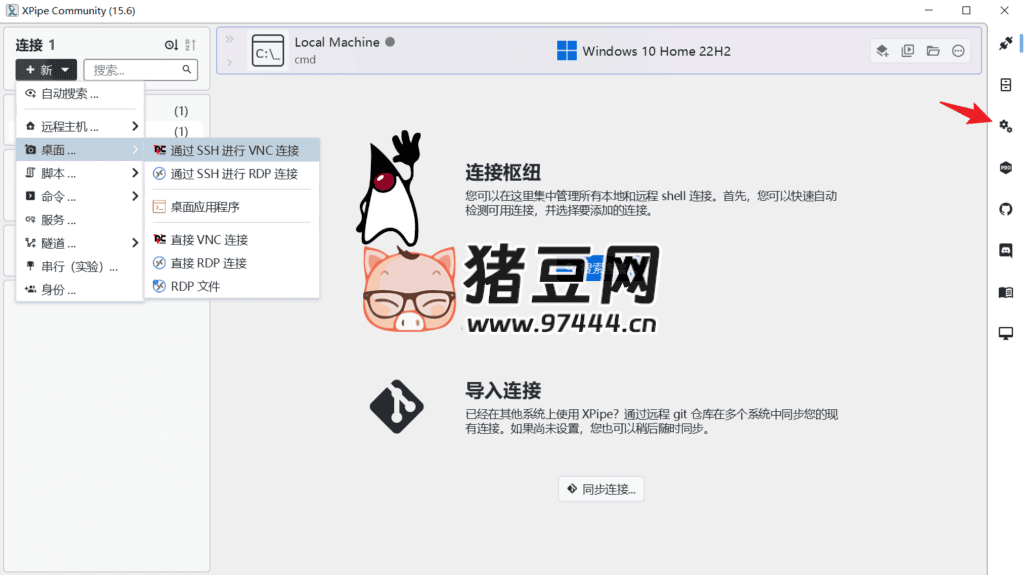The image size is (1024, 575).
Task: Click the RDP icon beside 直接 RDP 连接
Action: [x=159, y=263]
